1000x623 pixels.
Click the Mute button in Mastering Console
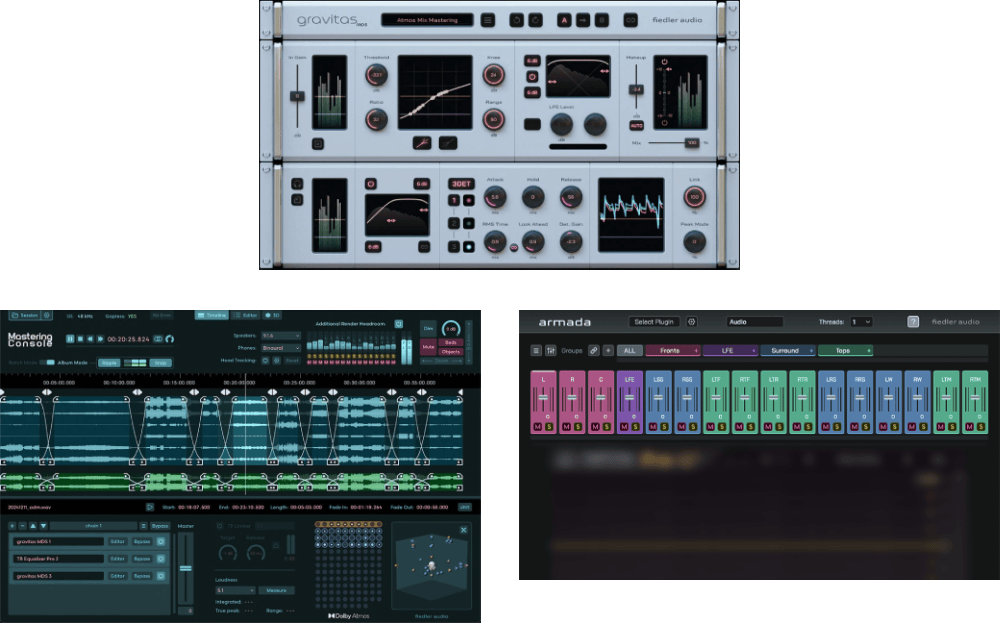tap(428, 347)
